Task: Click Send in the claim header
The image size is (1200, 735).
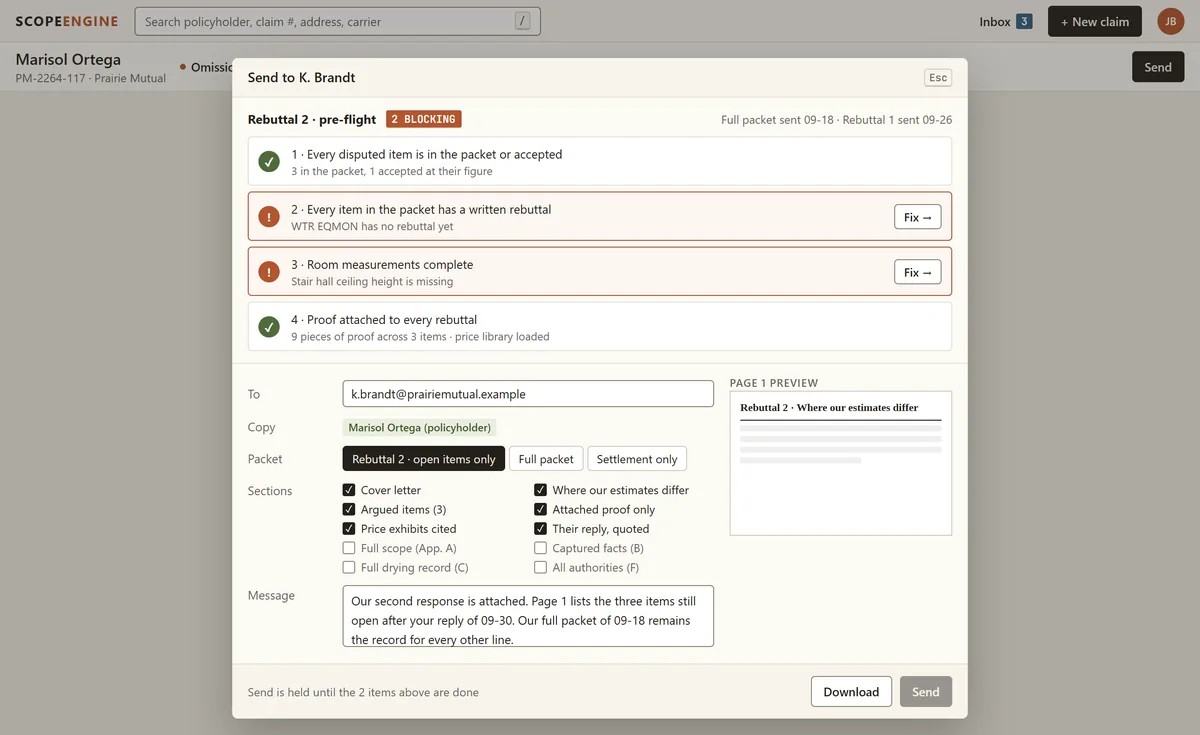Action: pyautogui.click(x=1158, y=67)
